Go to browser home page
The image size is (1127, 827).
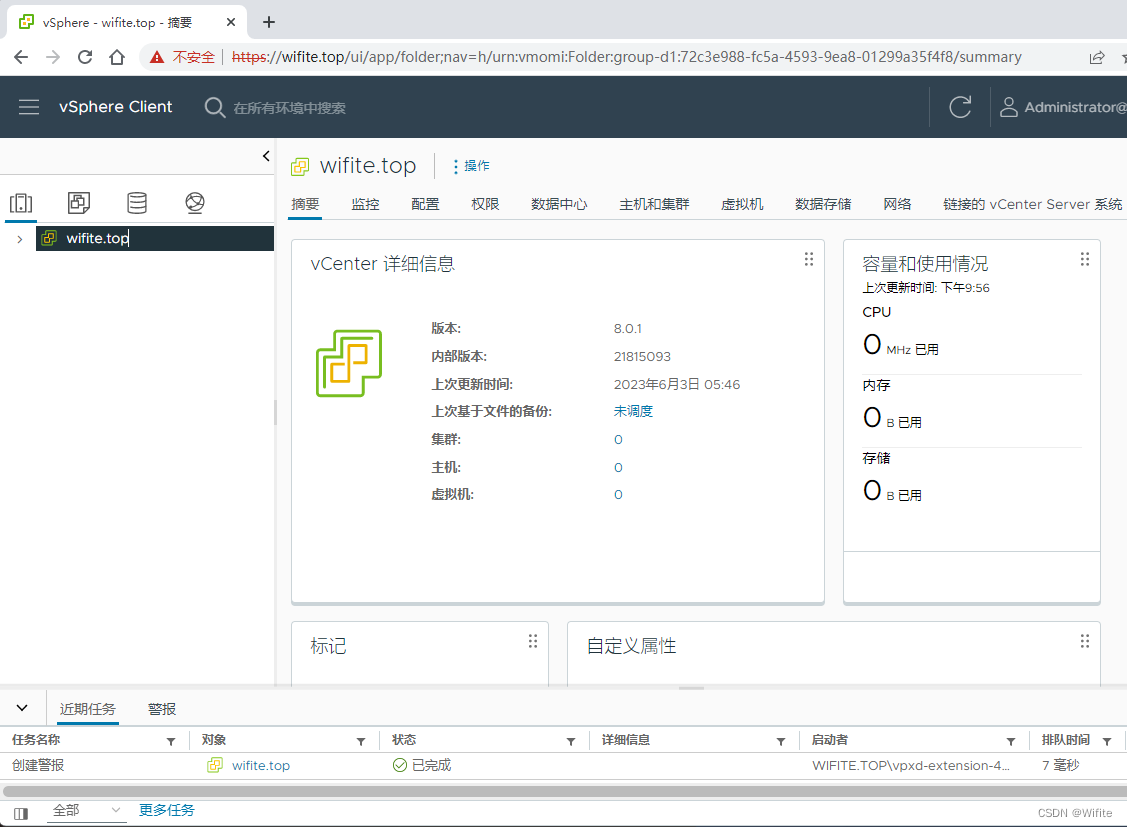click(x=116, y=57)
